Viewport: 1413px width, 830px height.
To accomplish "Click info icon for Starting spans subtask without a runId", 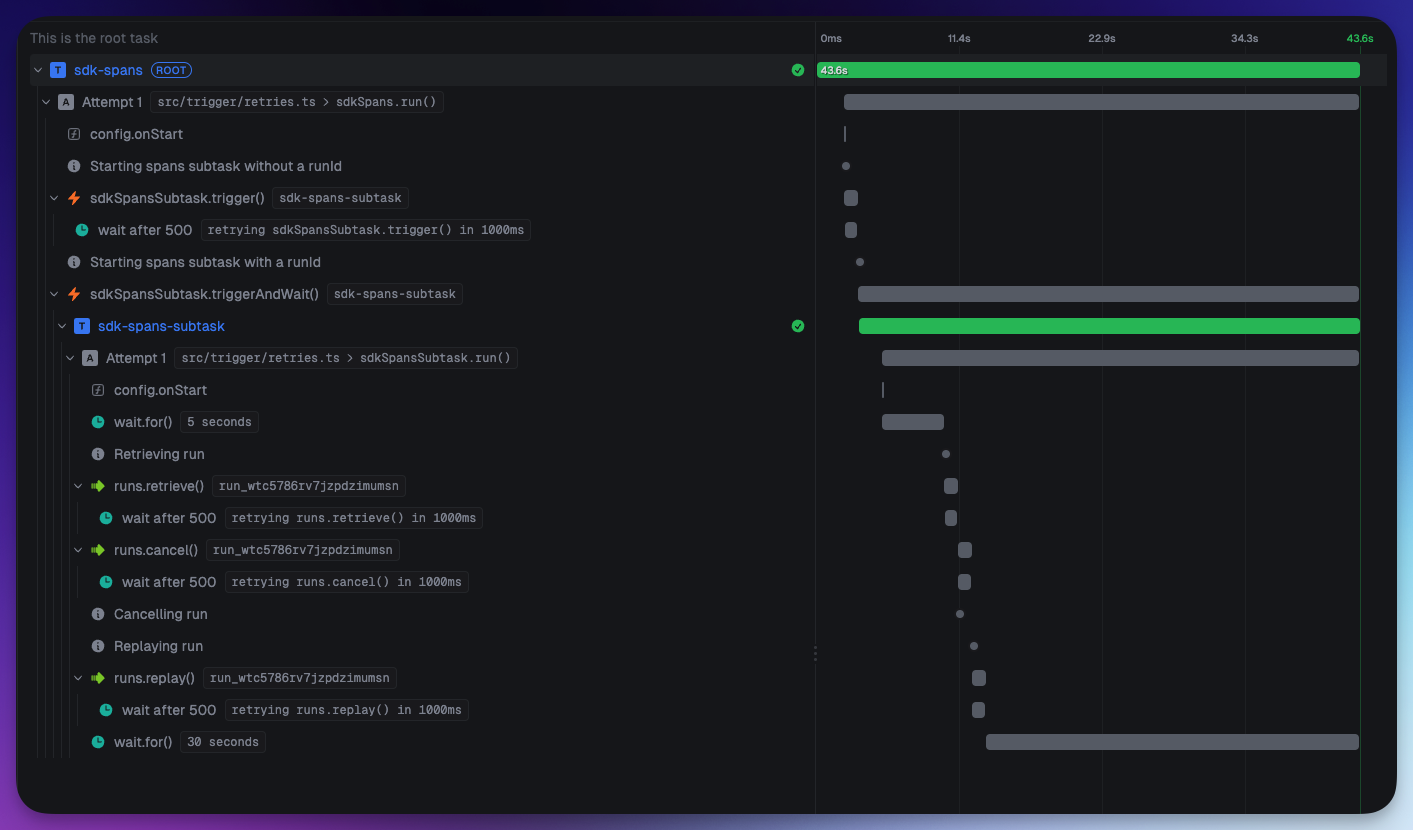I will click(74, 166).
